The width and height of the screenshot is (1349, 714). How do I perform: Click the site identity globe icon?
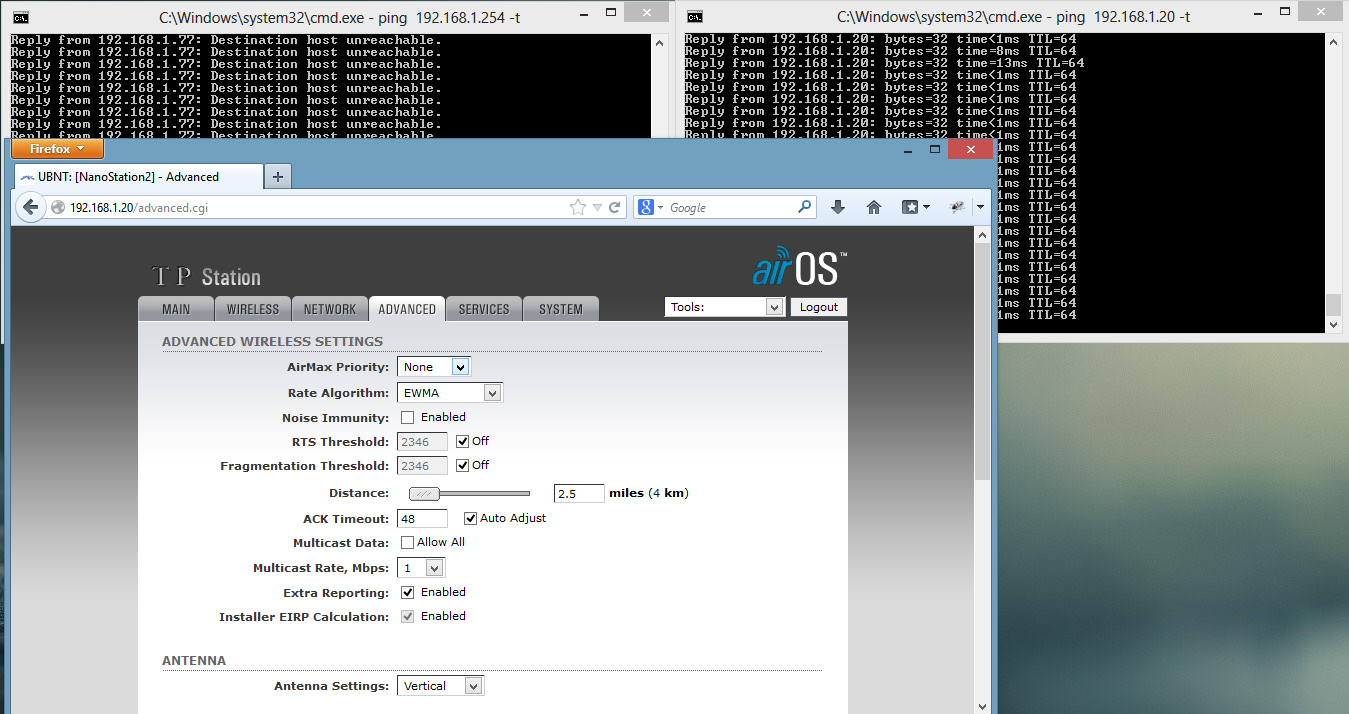coord(58,207)
